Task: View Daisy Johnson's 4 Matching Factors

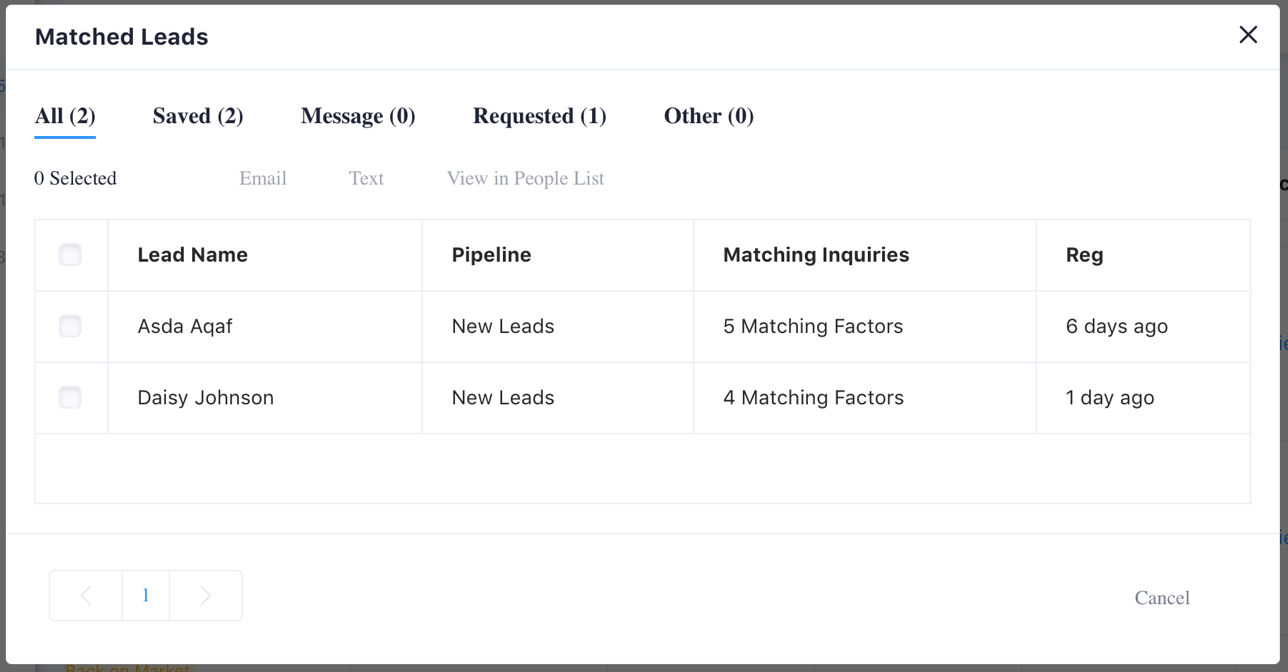Action: tap(813, 398)
